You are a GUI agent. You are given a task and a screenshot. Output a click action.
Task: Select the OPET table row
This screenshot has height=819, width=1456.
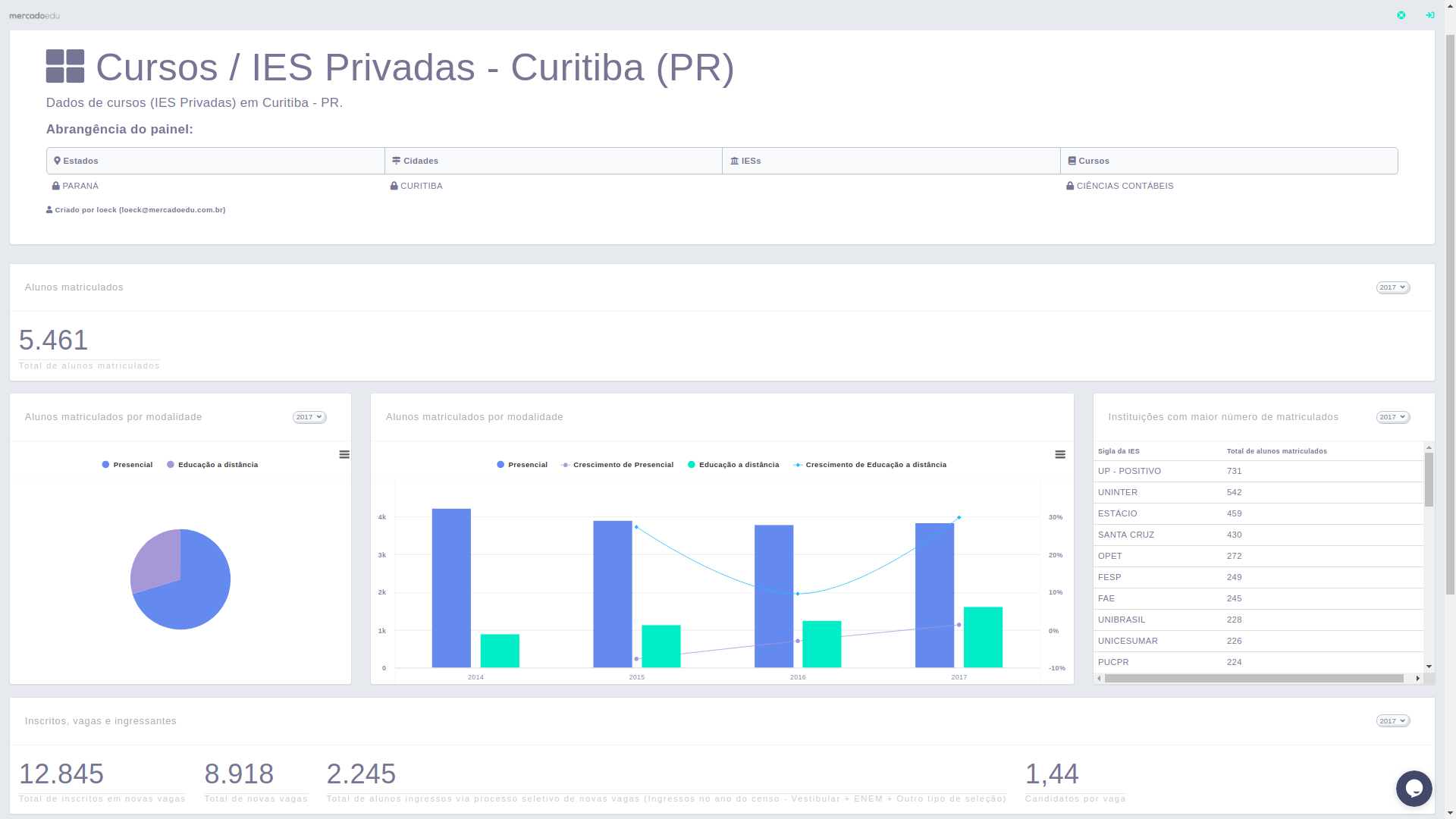1258,557
